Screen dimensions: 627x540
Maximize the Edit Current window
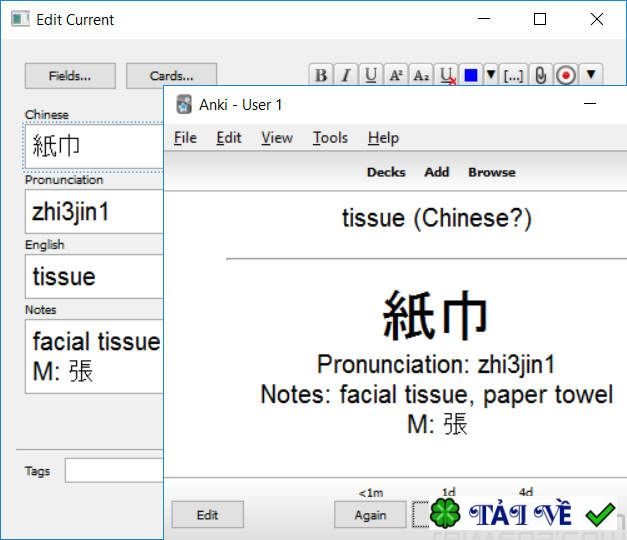coord(540,19)
